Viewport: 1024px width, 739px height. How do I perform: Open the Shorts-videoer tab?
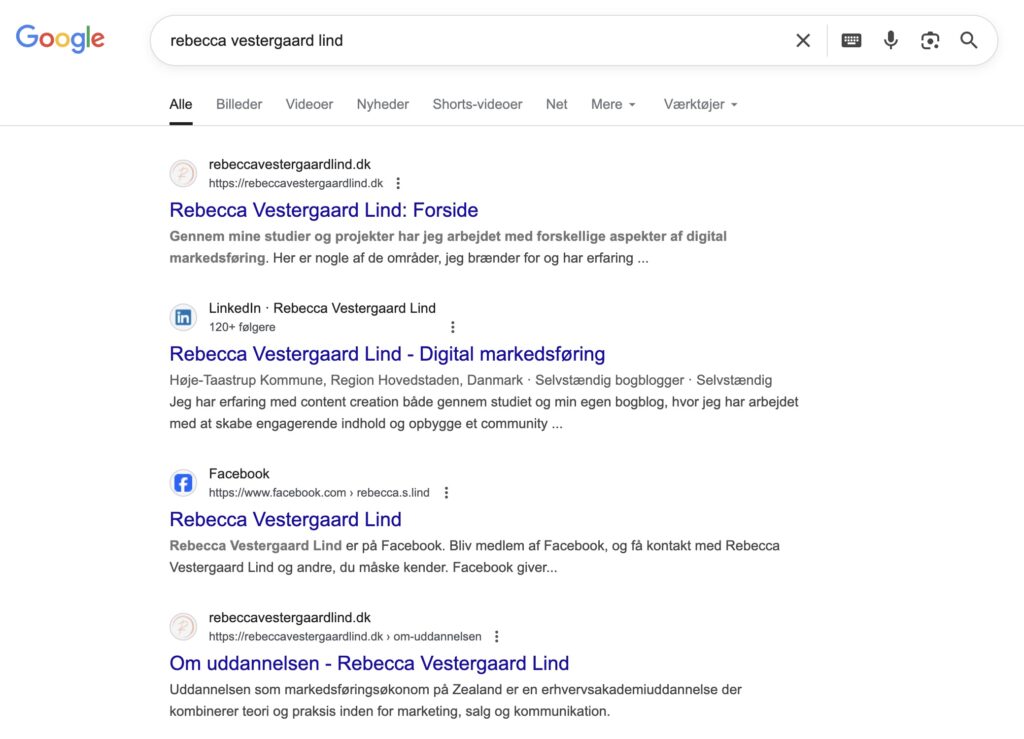(477, 104)
